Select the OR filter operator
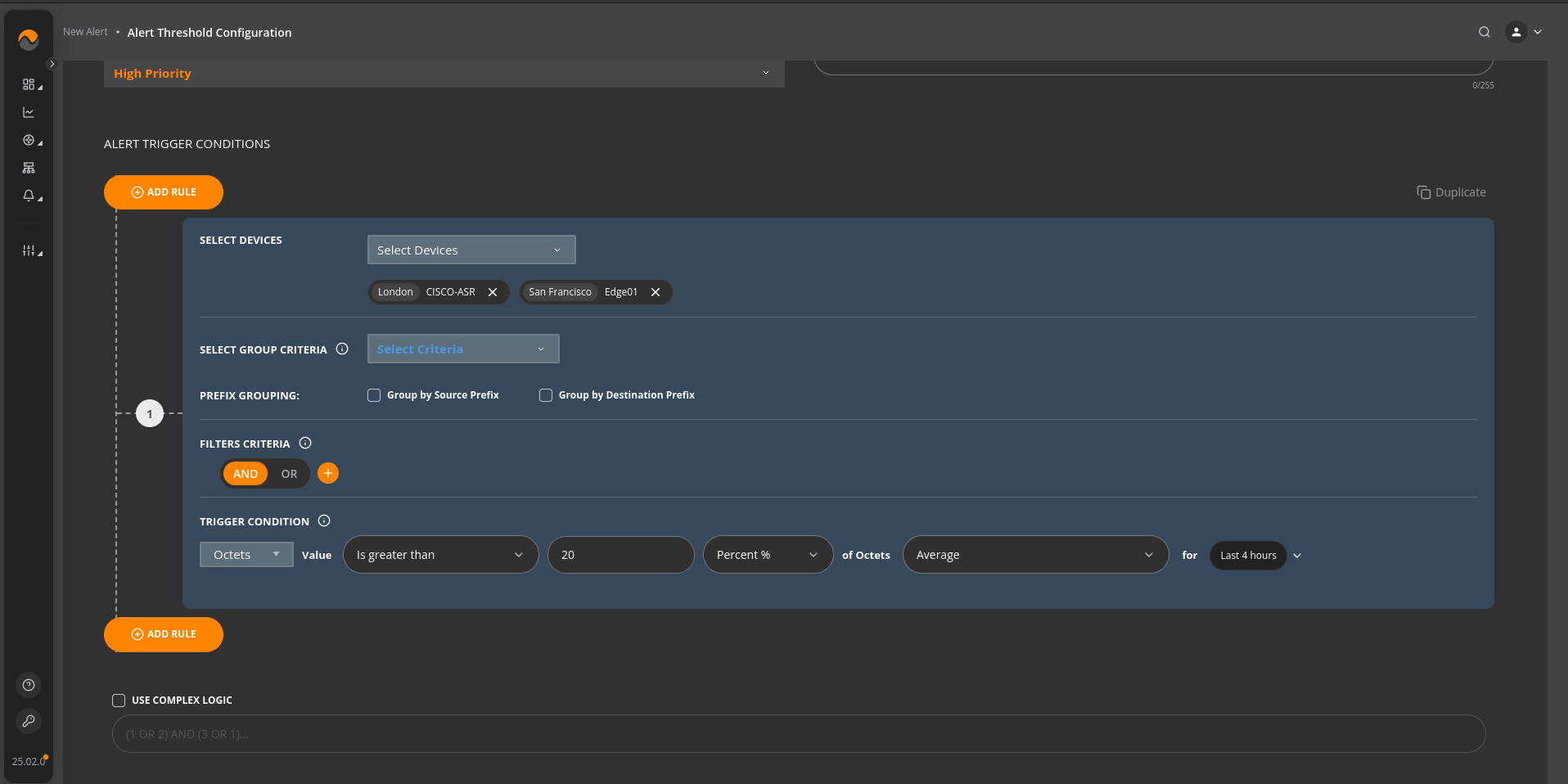The image size is (1568, 784). pos(289,474)
